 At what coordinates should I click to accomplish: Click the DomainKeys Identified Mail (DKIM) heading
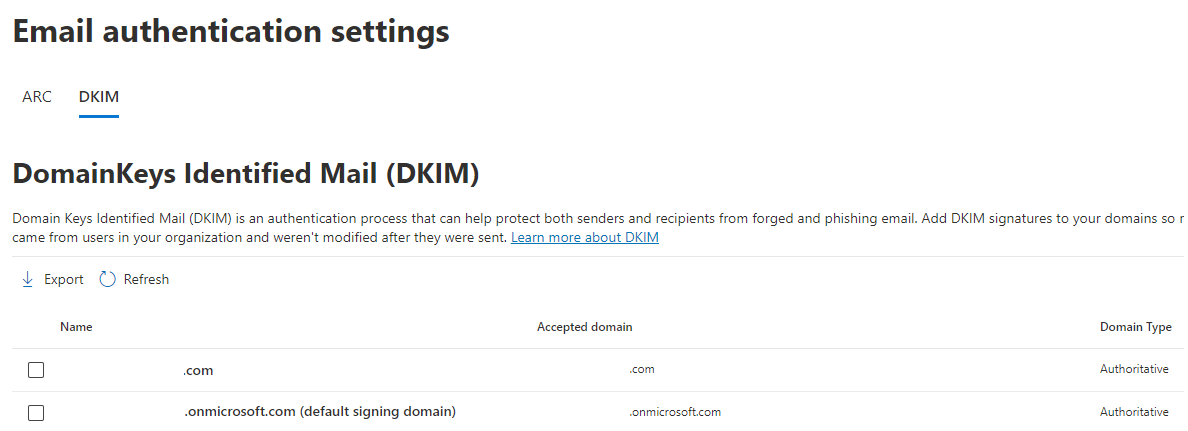point(246,173)
